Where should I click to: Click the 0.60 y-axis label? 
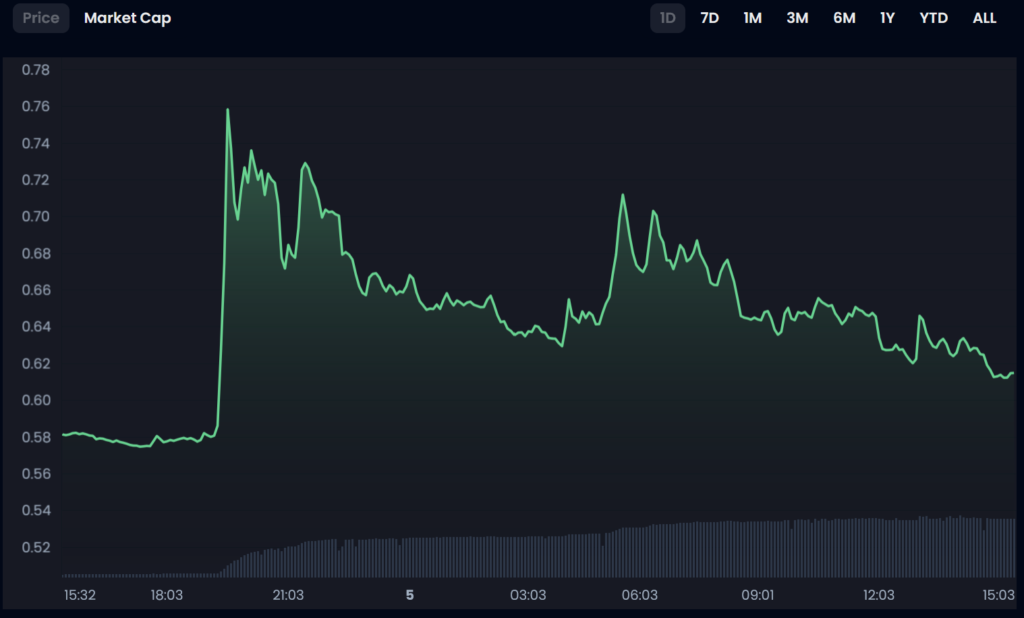[x=36, y=400]
